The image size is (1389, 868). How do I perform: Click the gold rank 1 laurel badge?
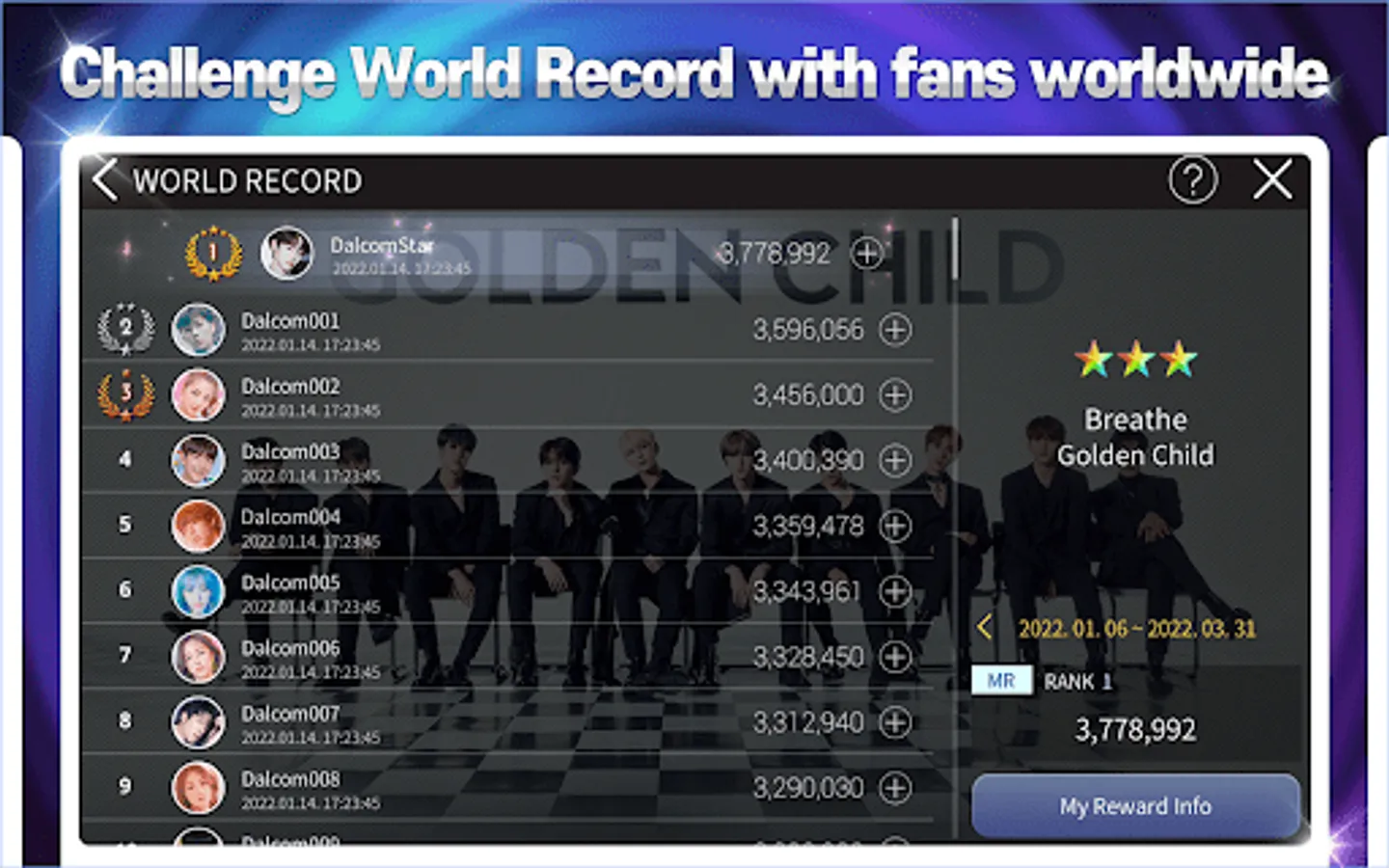213,254
